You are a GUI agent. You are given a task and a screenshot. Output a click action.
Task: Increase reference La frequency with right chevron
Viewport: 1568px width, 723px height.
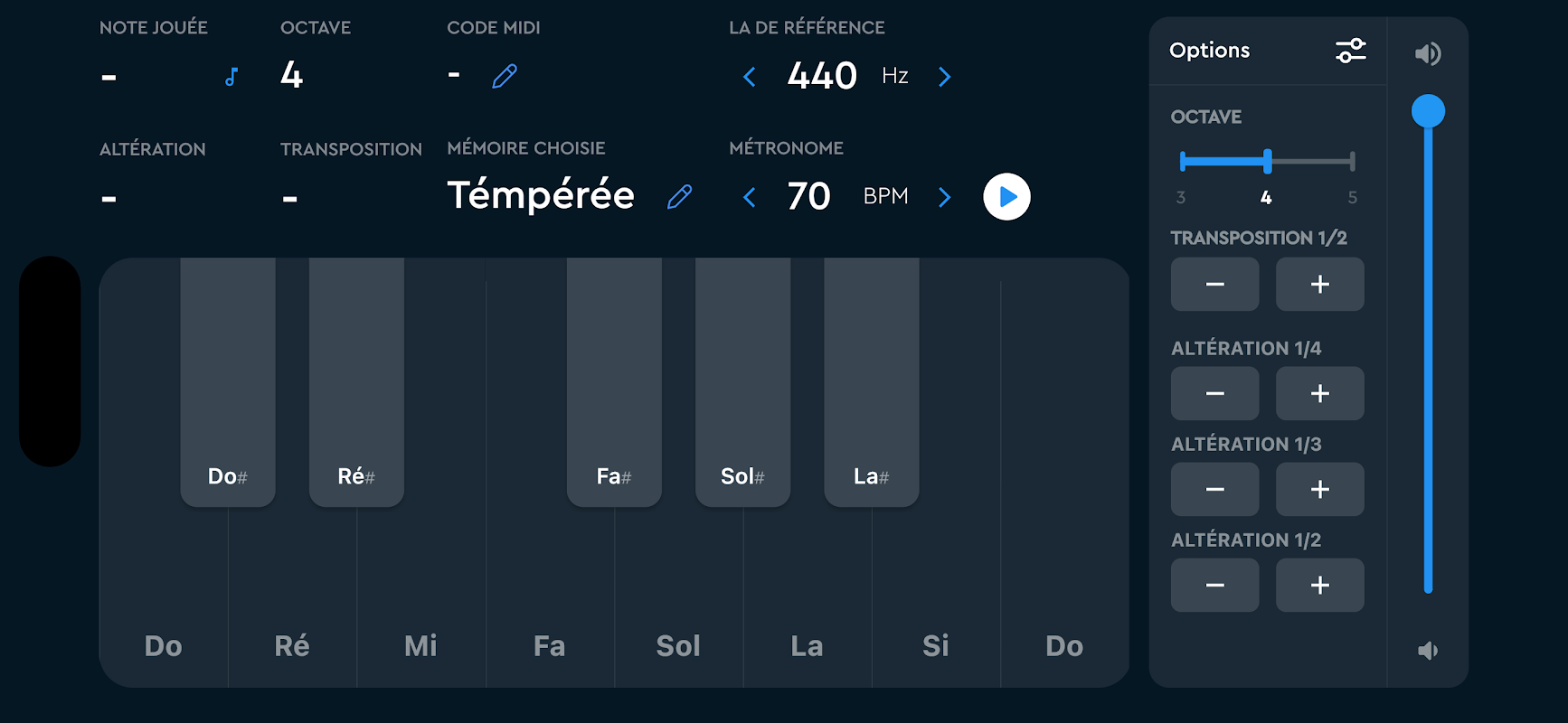pos(945,77)
